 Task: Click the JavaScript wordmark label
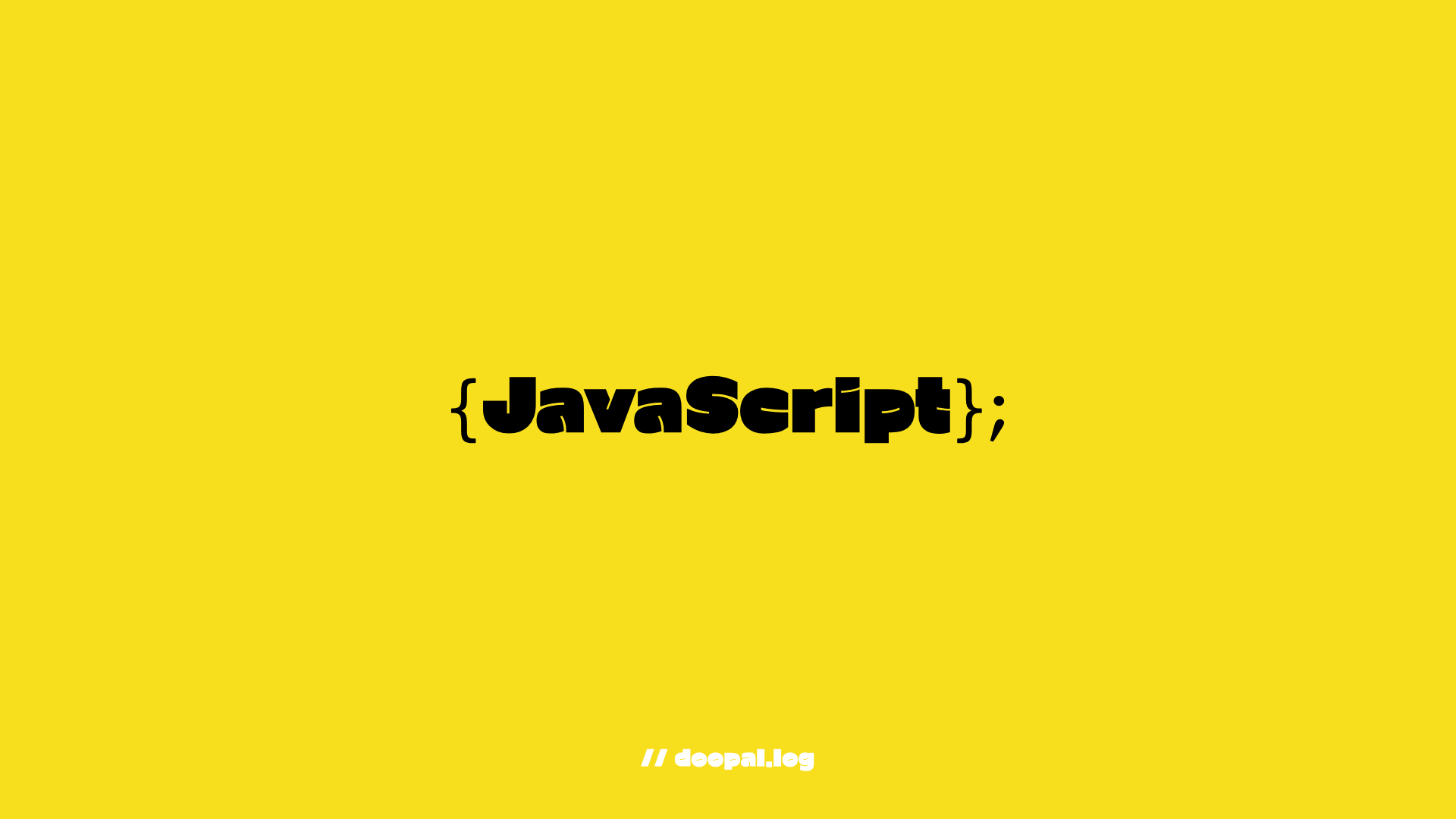pyautogui.click(x=728, y=409)
